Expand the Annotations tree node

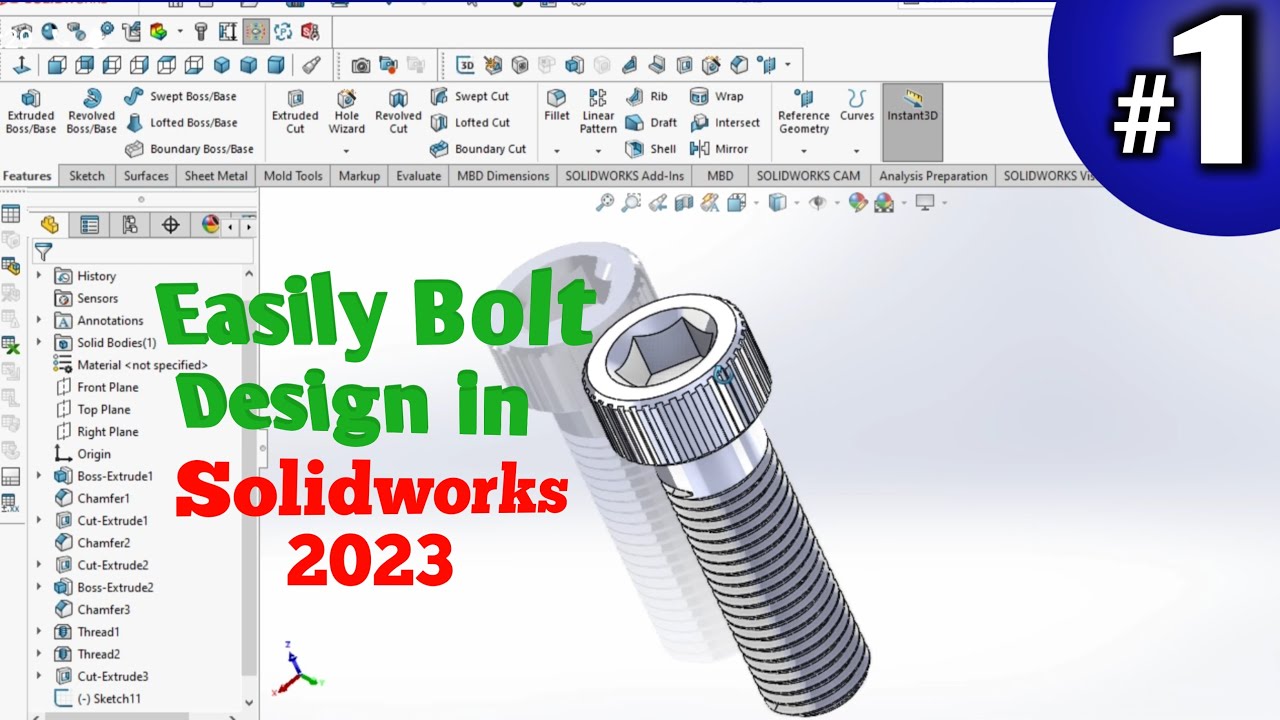[39, 320]
